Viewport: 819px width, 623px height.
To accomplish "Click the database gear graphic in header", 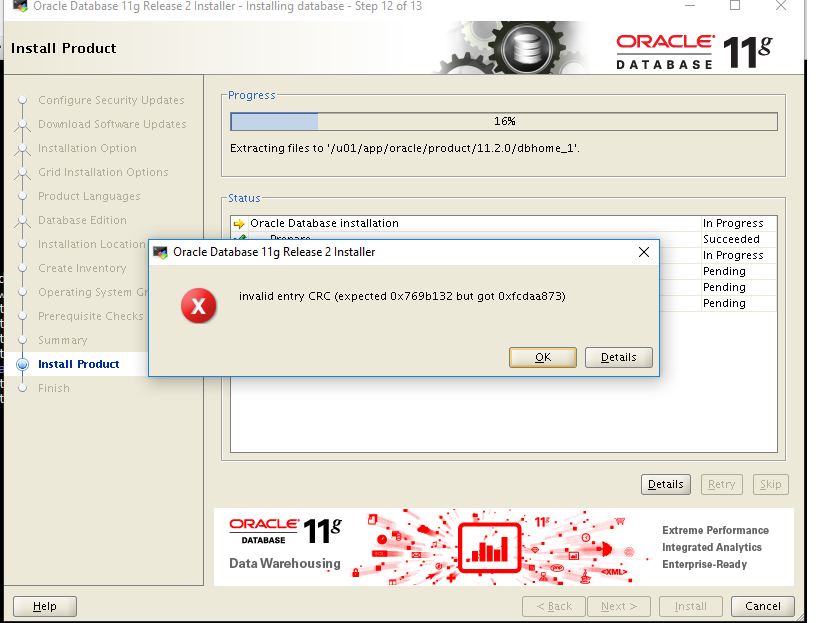I will [526, 49].
